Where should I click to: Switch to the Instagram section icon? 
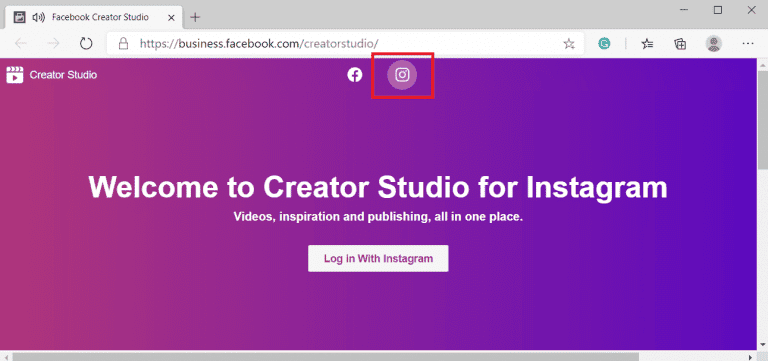click(402, 75)
